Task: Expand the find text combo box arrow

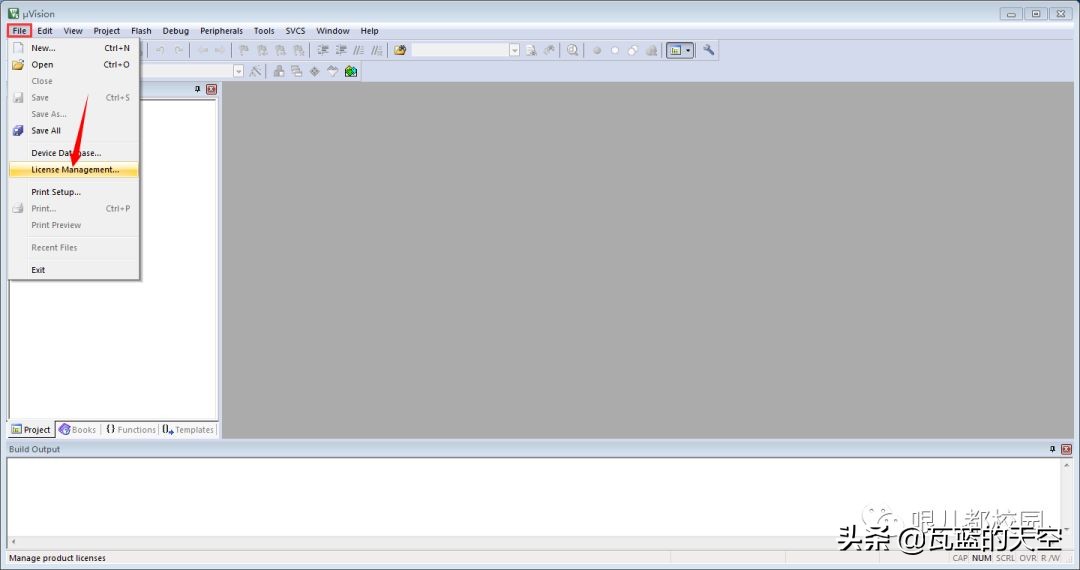Action: tap(515, 50)
